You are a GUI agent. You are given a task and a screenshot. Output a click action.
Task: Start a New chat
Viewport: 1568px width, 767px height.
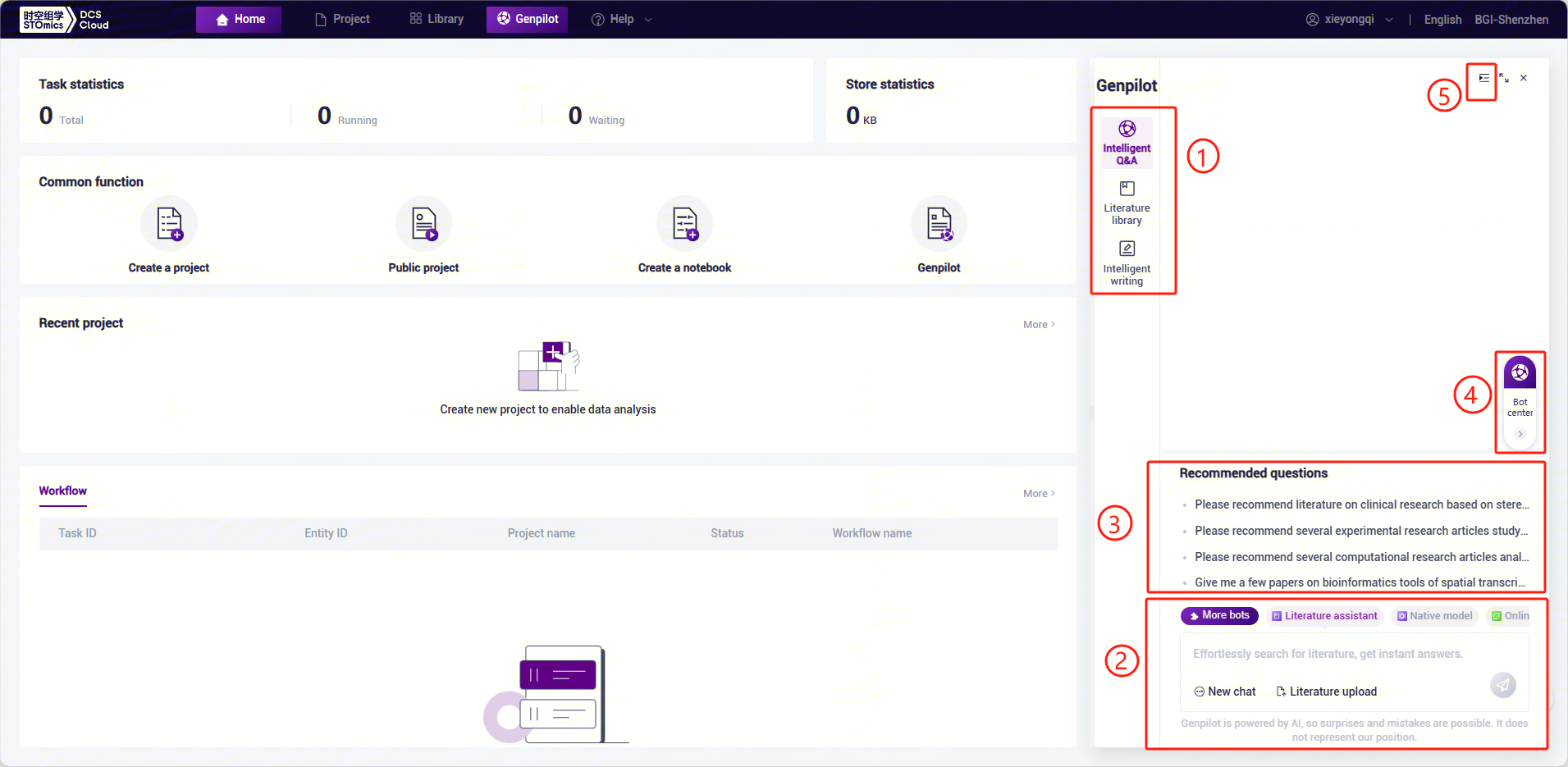pos(1225,692)
